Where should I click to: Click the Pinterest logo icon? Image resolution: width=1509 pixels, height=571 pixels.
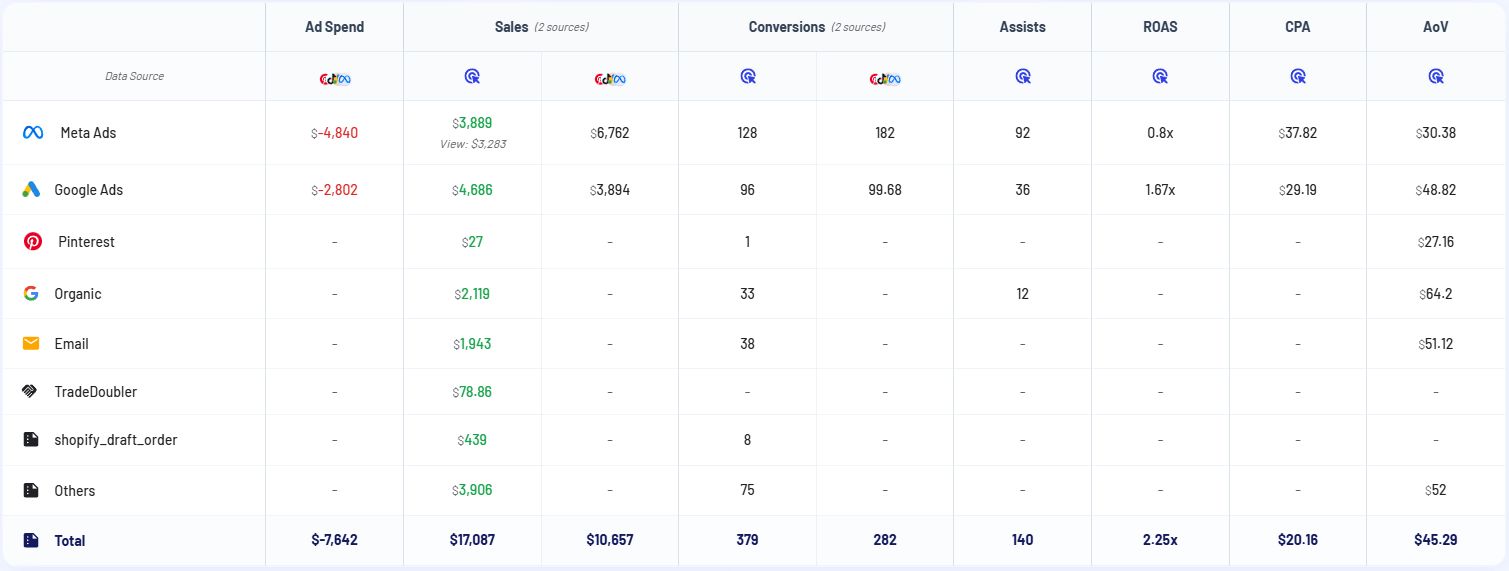(x=32, y=242)
